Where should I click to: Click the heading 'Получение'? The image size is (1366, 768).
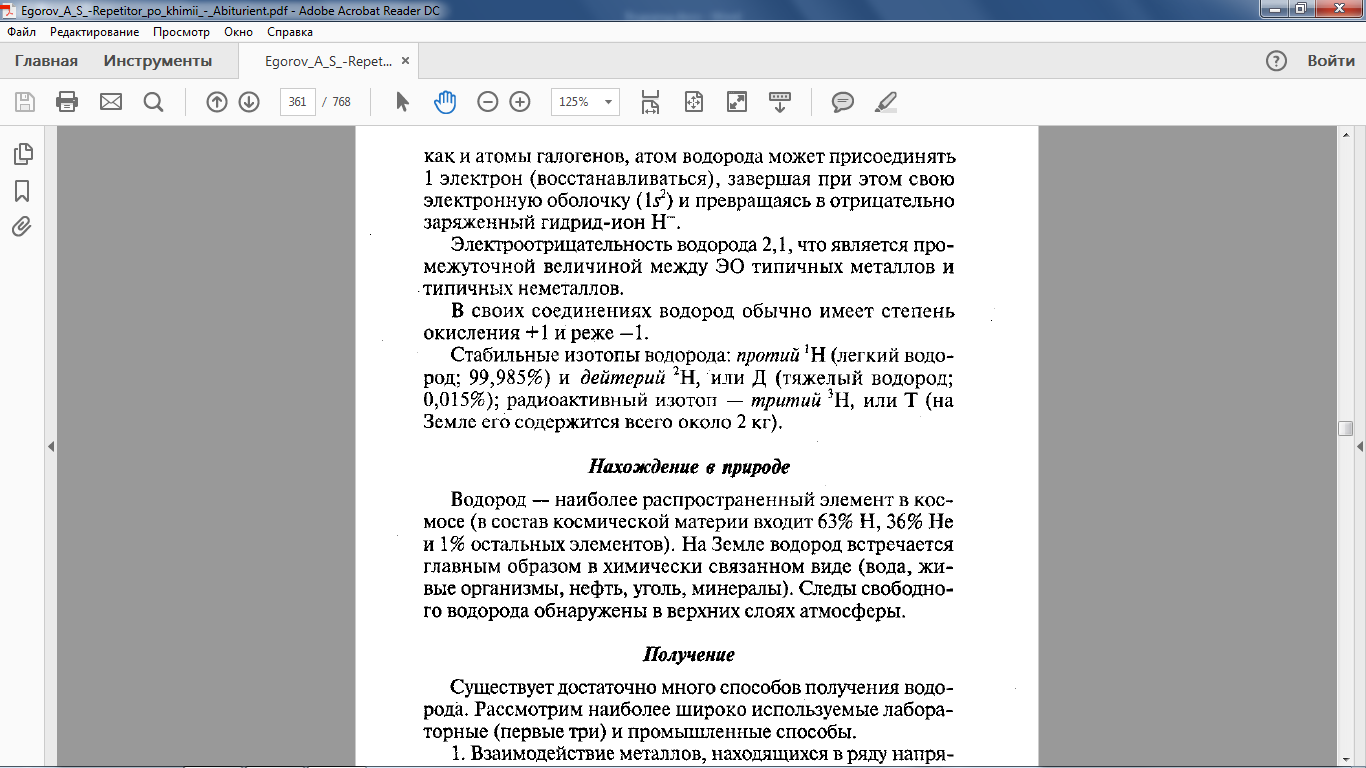pyautogui.click(x=688, y=655)
